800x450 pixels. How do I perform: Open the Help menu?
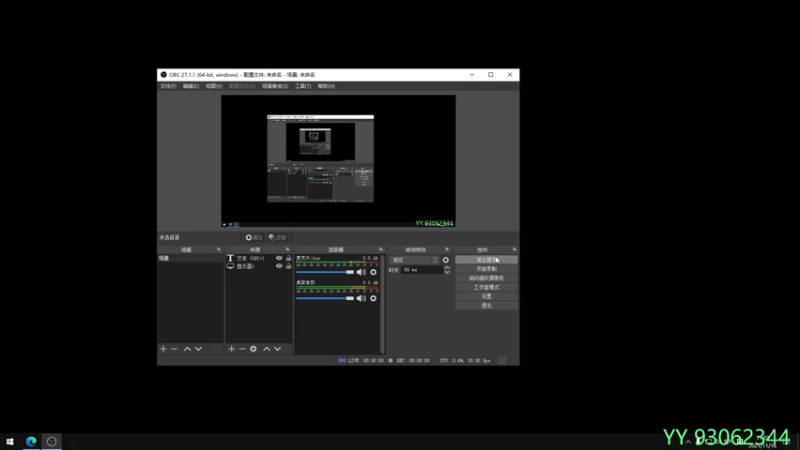click(x=326, y=86)
